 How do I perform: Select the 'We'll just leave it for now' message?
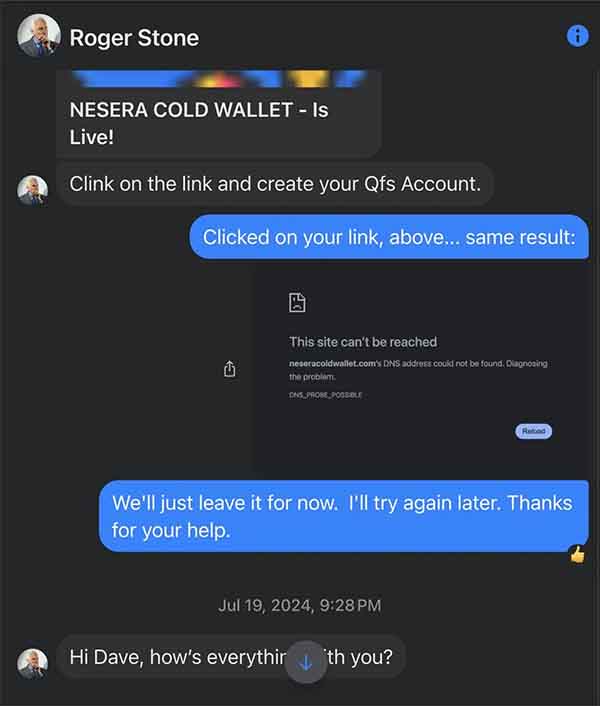[x=344, y=516]
